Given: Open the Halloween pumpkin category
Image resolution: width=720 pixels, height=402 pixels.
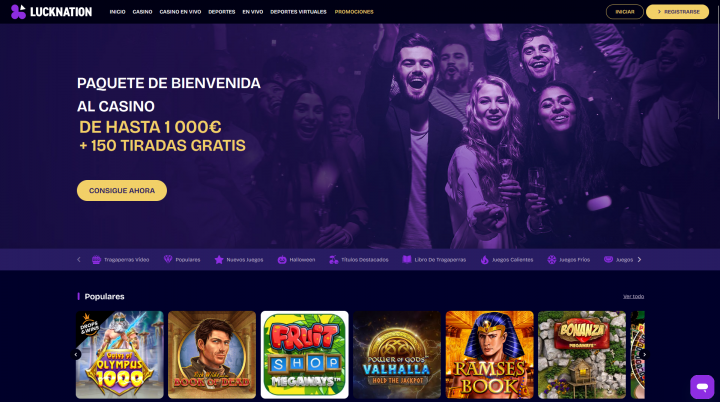Looking at the screenshot, I should pyautogui.click(x=282, y=260).
